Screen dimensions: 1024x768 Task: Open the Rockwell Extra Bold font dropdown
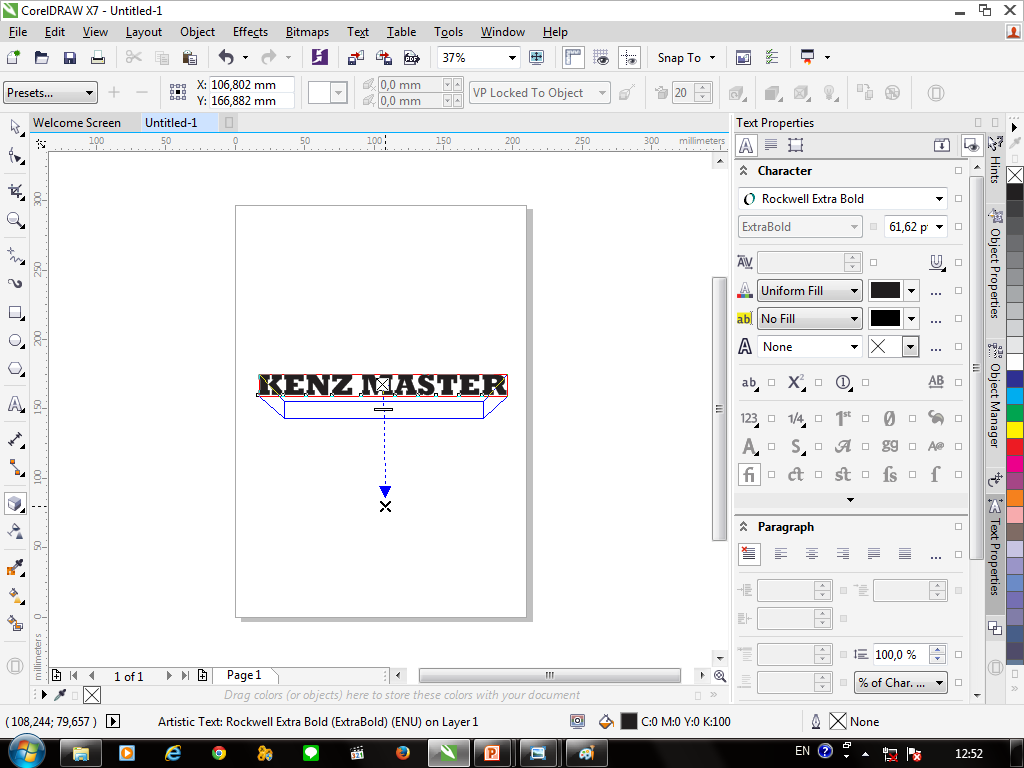coord(939,199)
